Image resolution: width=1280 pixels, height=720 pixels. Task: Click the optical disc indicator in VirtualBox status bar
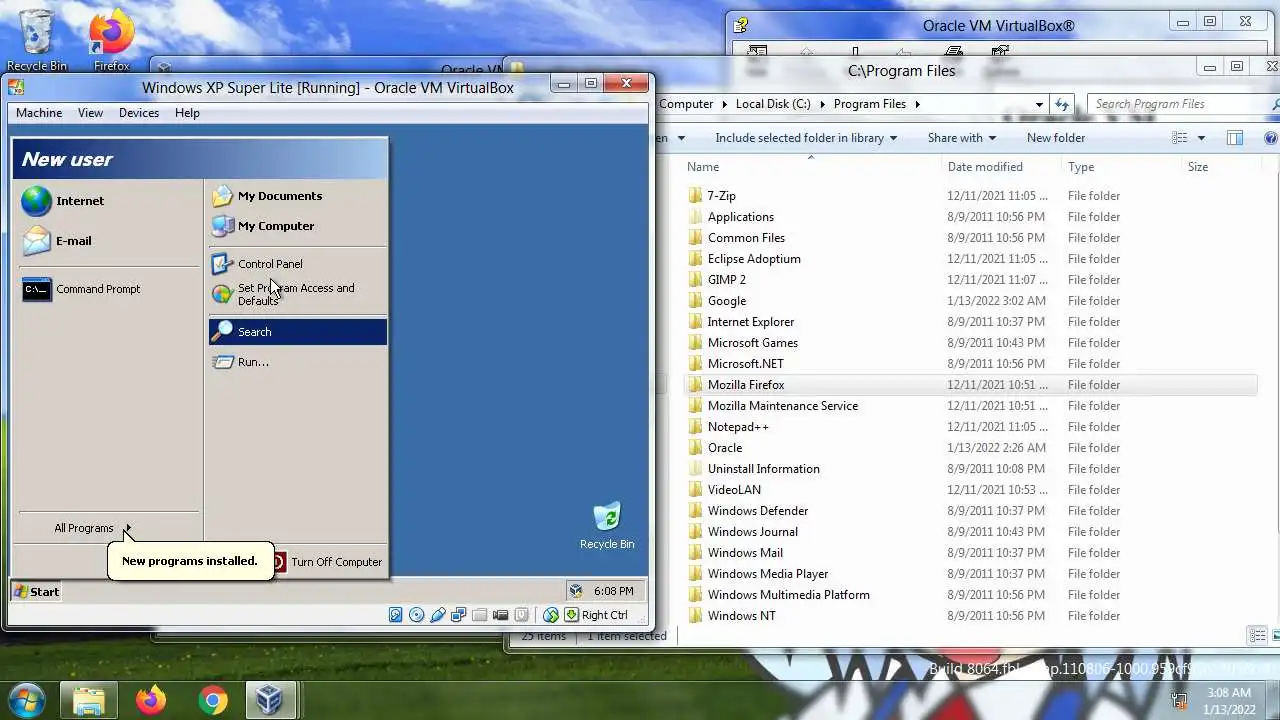coord(417,615)
